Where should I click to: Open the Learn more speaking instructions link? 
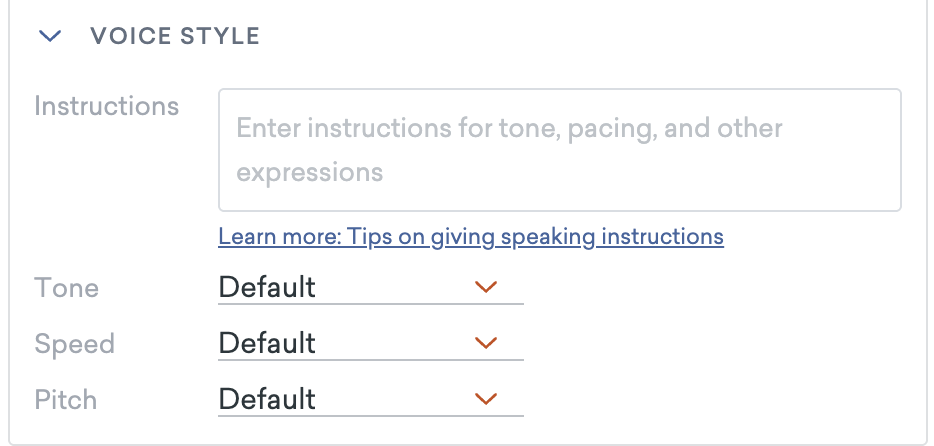(x=470, y=237)
